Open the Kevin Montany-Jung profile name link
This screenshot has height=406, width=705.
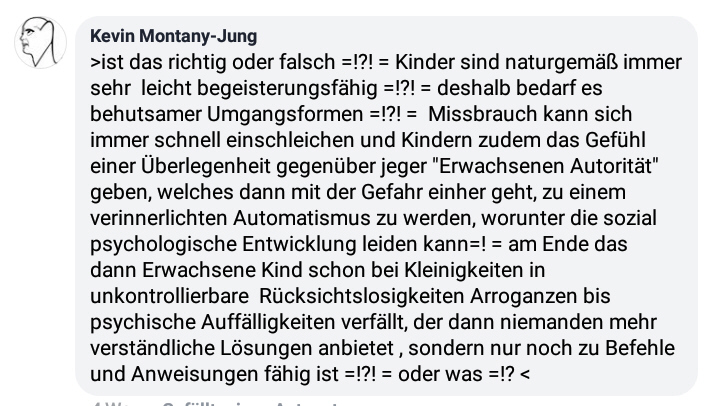click(174, 36)
